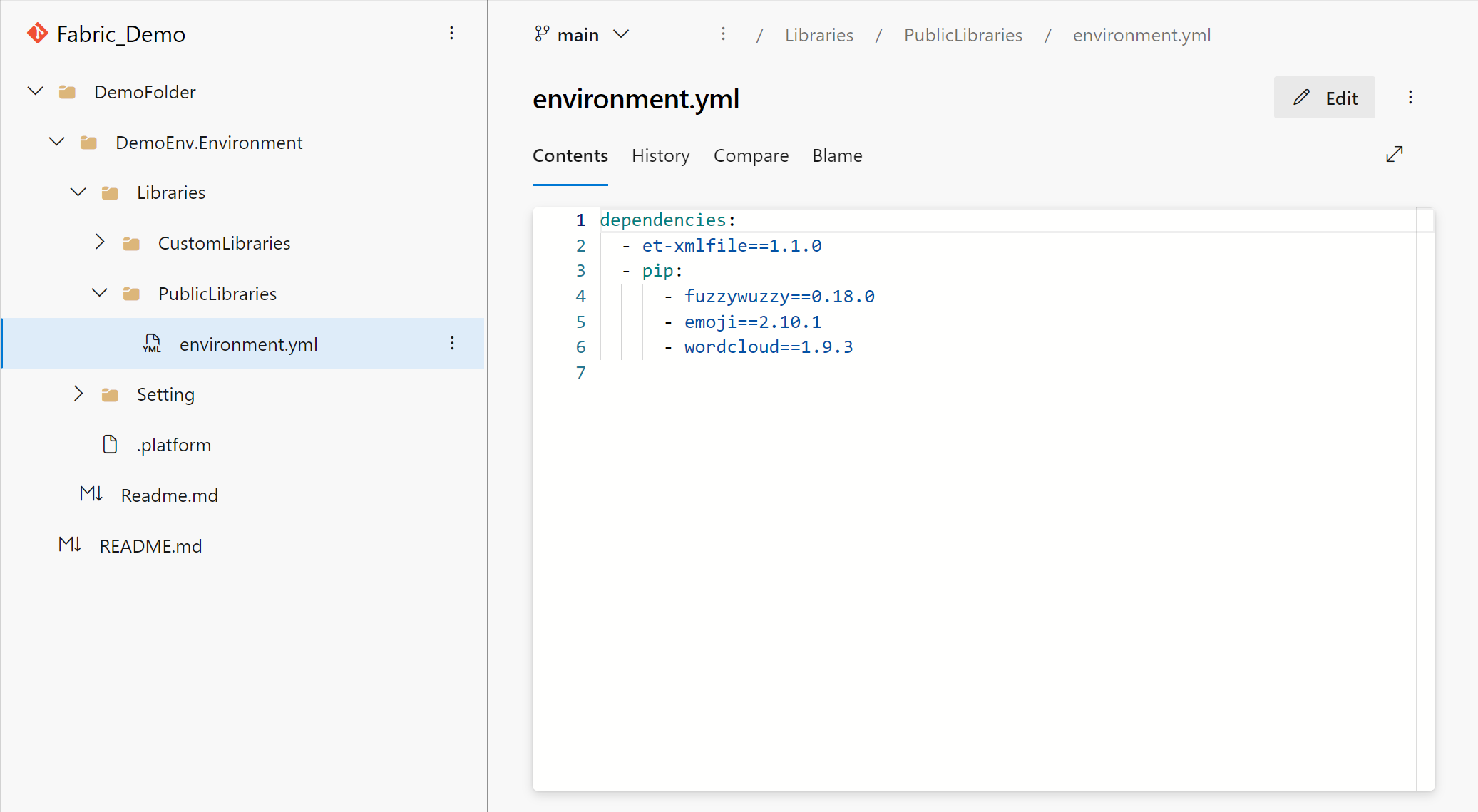
Task: Select the History tab for environment.yml
Action: [661, 155]
